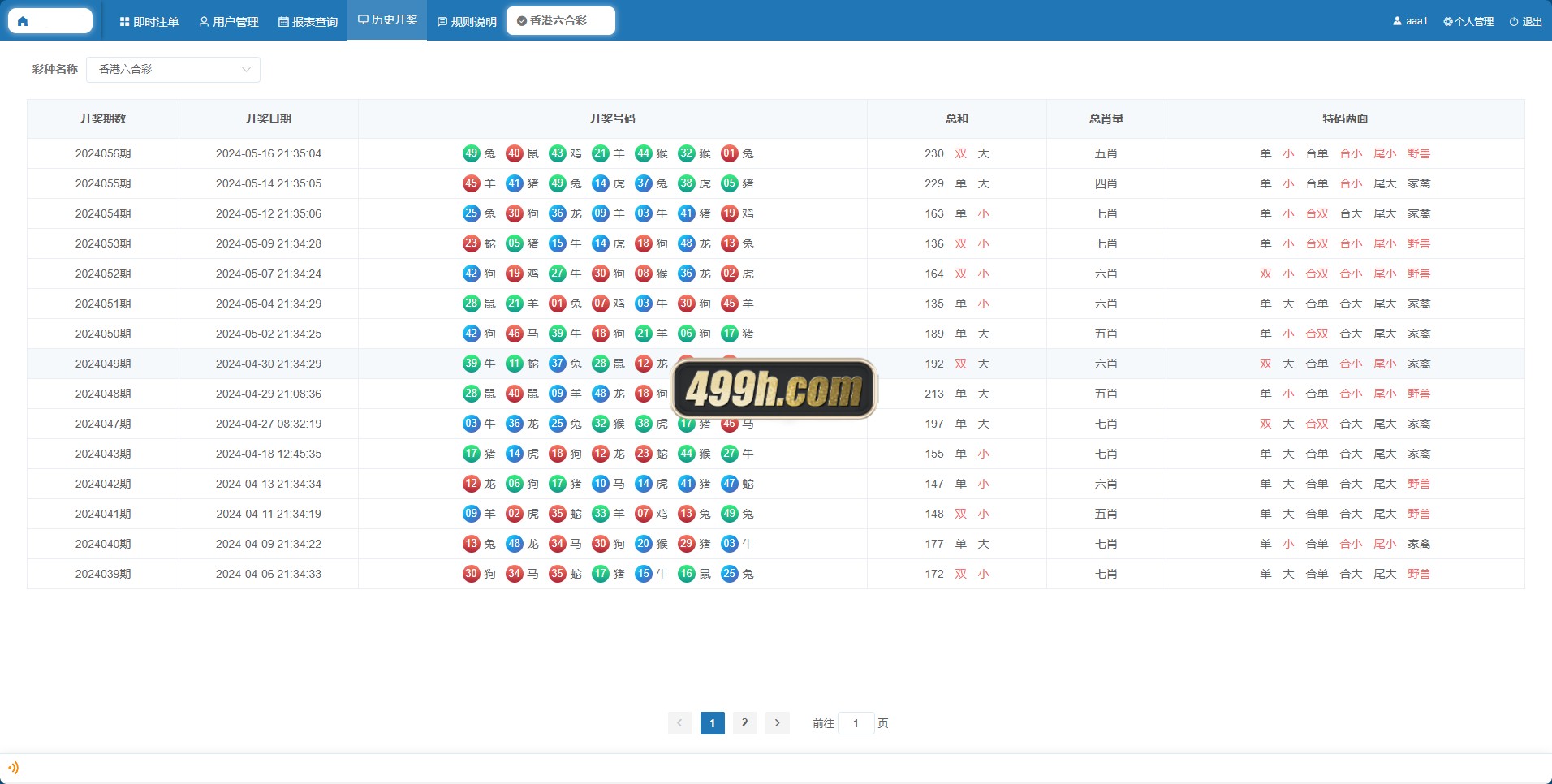This screenshot has width=1552, height=784.
Task: Click the home icon button
Action: point(50,21)
